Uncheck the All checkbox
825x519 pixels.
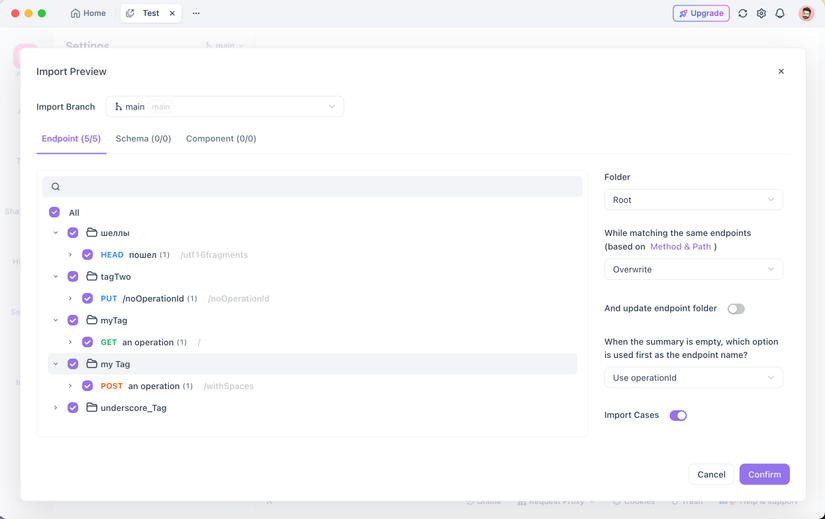click(x=55, y=213)
